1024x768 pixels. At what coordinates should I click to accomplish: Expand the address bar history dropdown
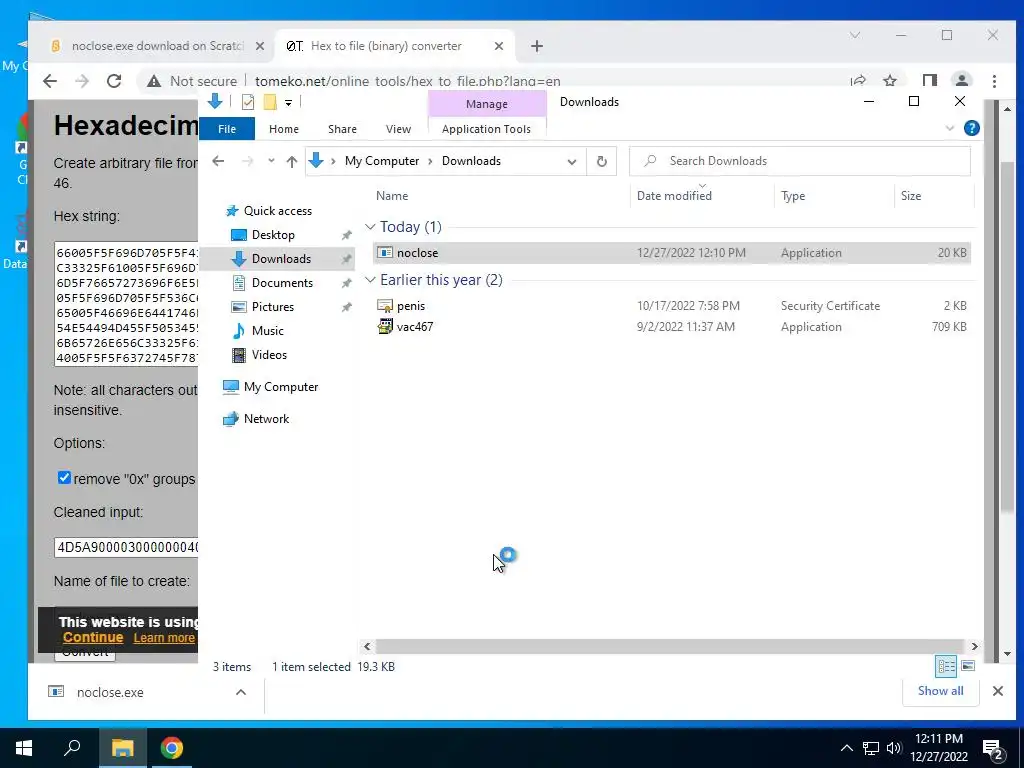pos(571,161)
